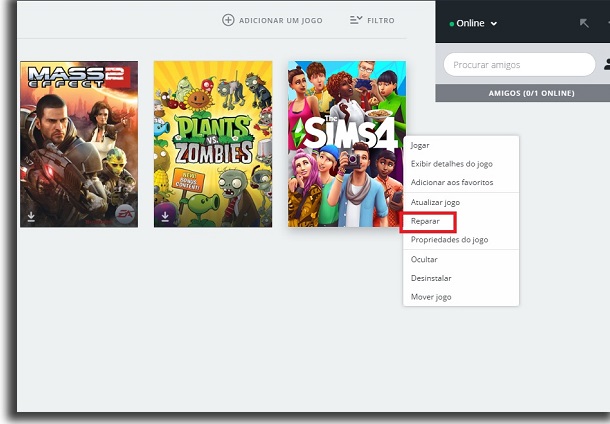Click the download icon on Plants vs. Zombies

(x=165, y=216)
